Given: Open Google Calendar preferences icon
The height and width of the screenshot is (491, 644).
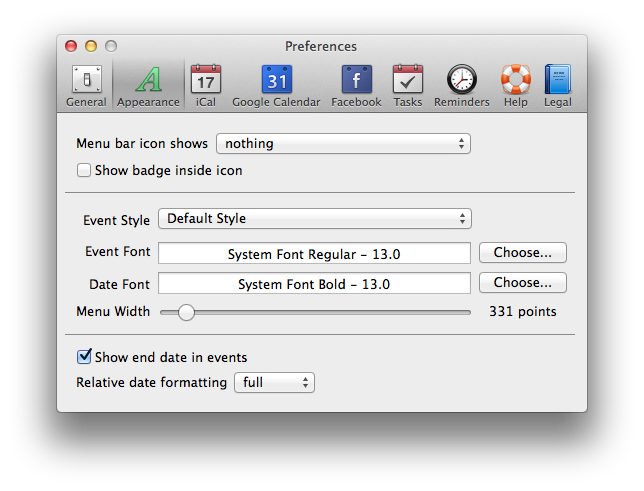Looking at the screenshot, I should (276, 80).
